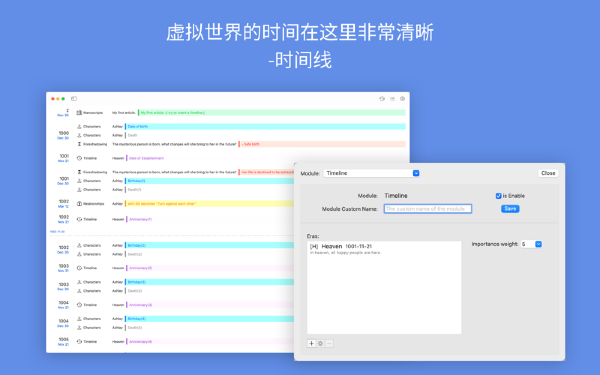Click the '1002 Mar 12' date label
The image size is (600, 375).
point(63,204)
